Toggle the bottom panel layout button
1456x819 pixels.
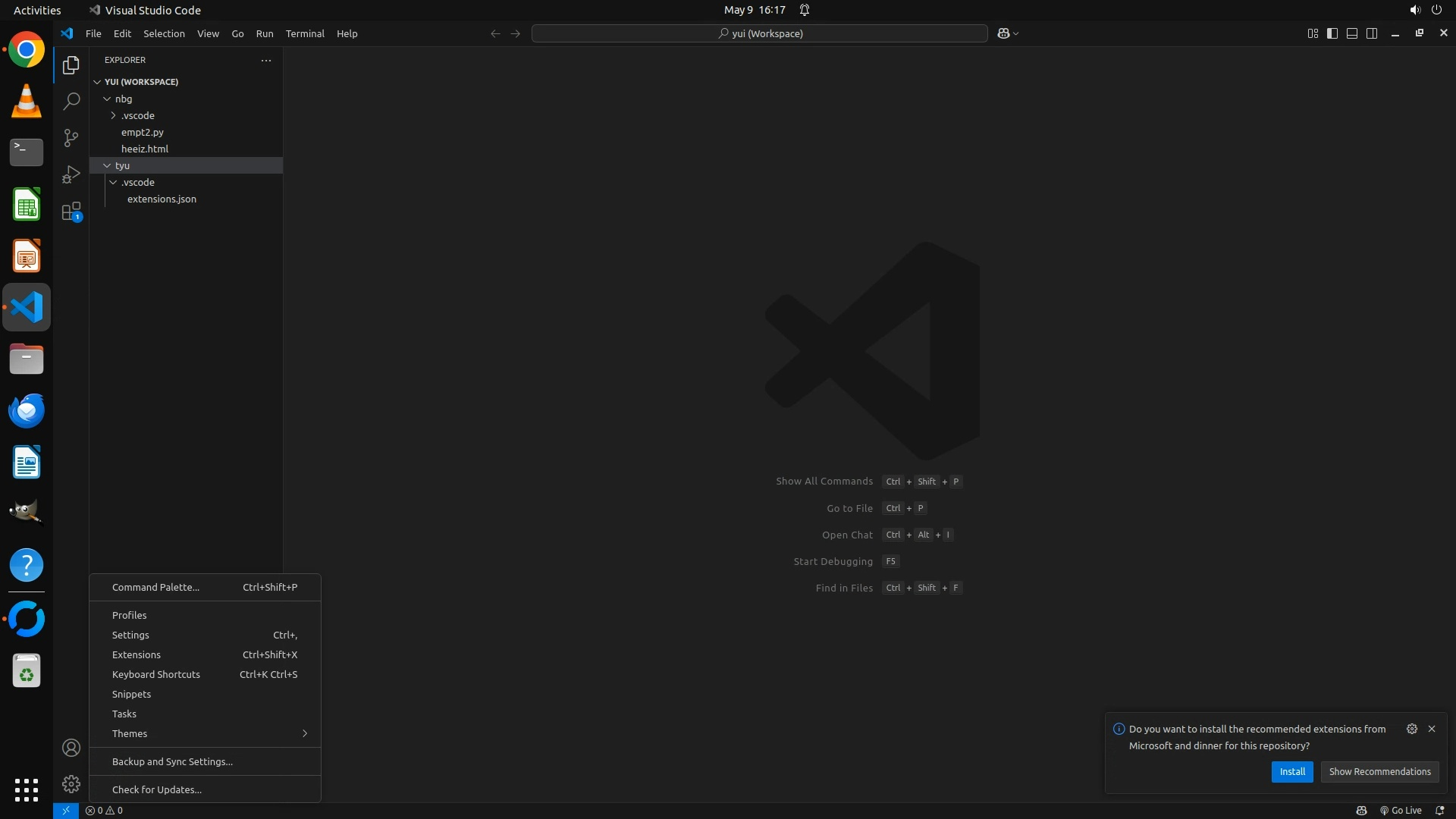(1352, 33)
